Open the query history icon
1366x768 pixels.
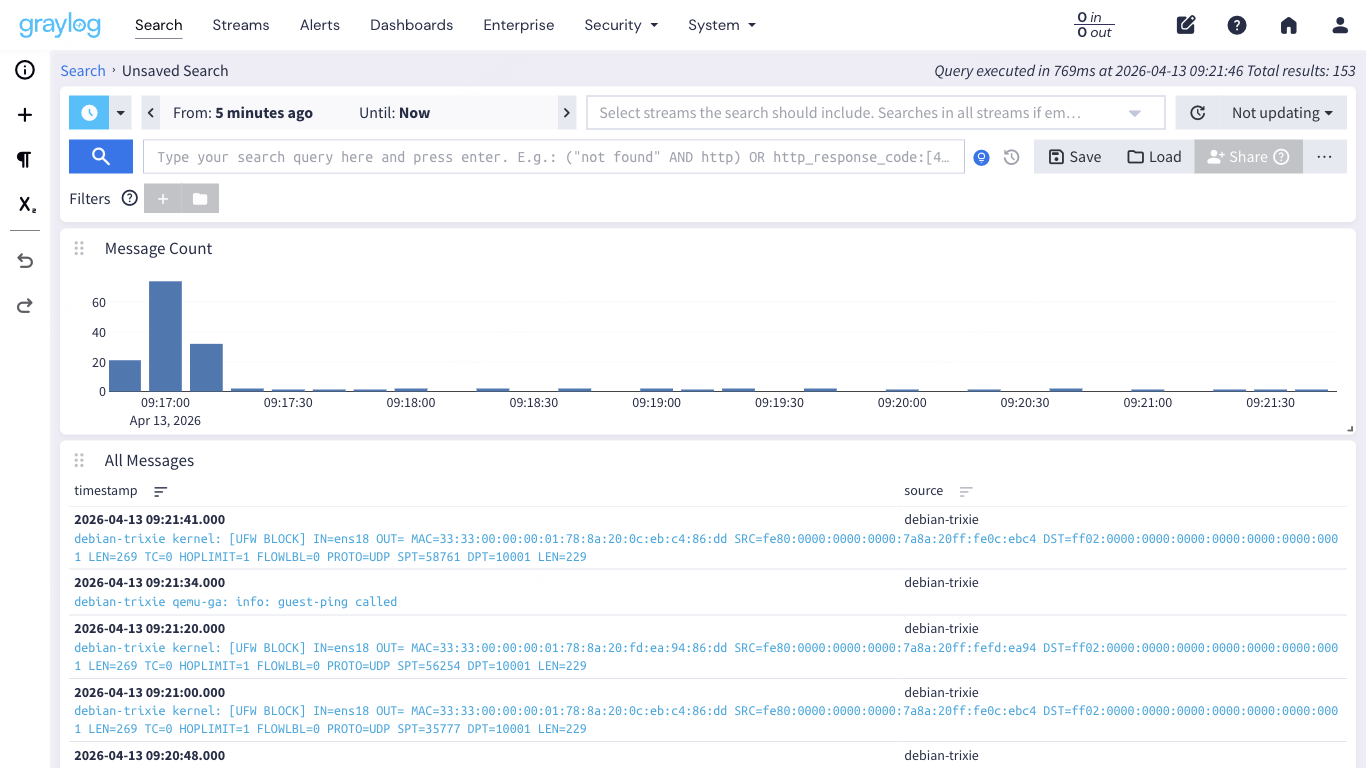tap(1011, 157)
